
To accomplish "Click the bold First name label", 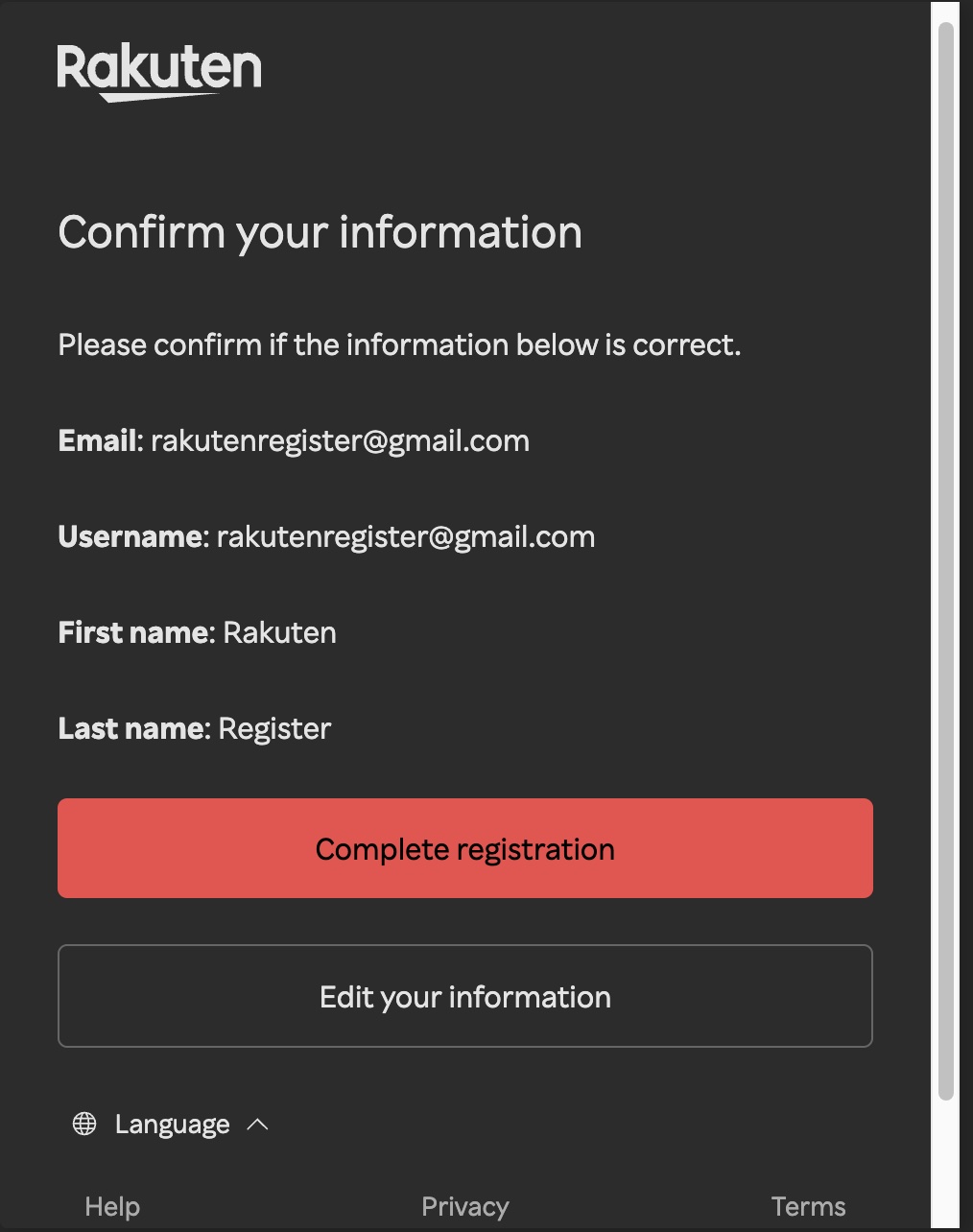I will click(134, 632).
